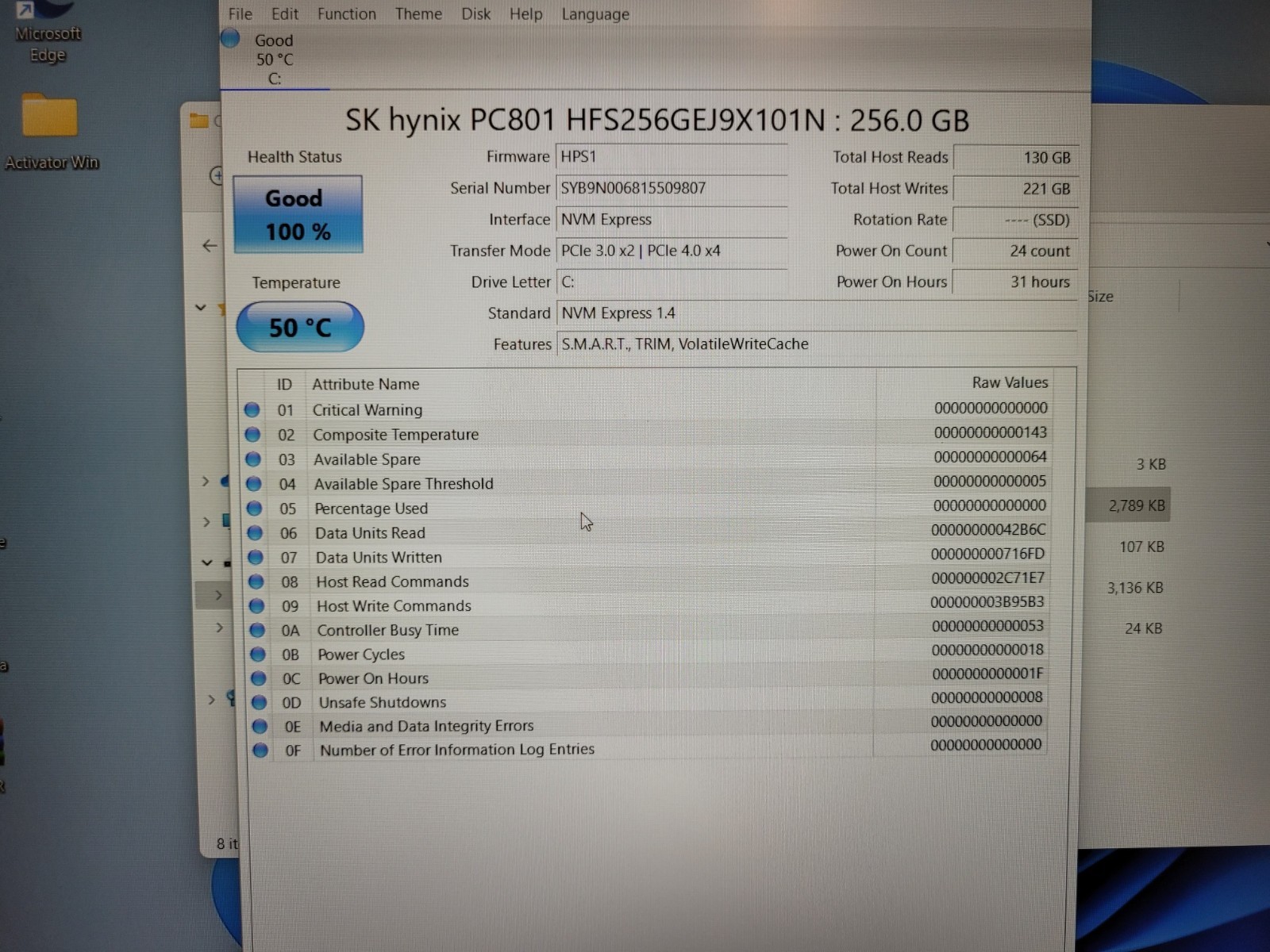Click the Attribute Name column header
Viewport: 1270px width, 952px height.
(x=365, y=384)
